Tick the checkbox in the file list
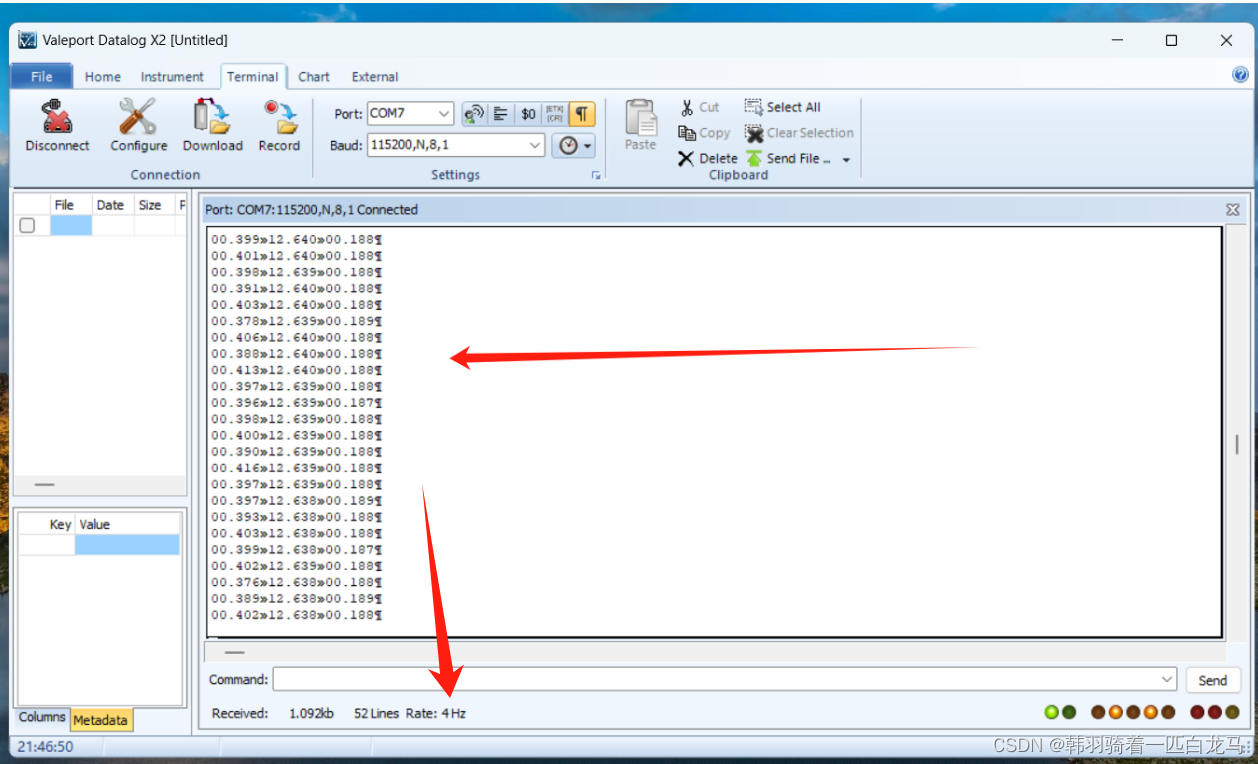Image resolution: width=1258 pixels, height=764 pixels. pyautogui.click(x=27, y=225)
